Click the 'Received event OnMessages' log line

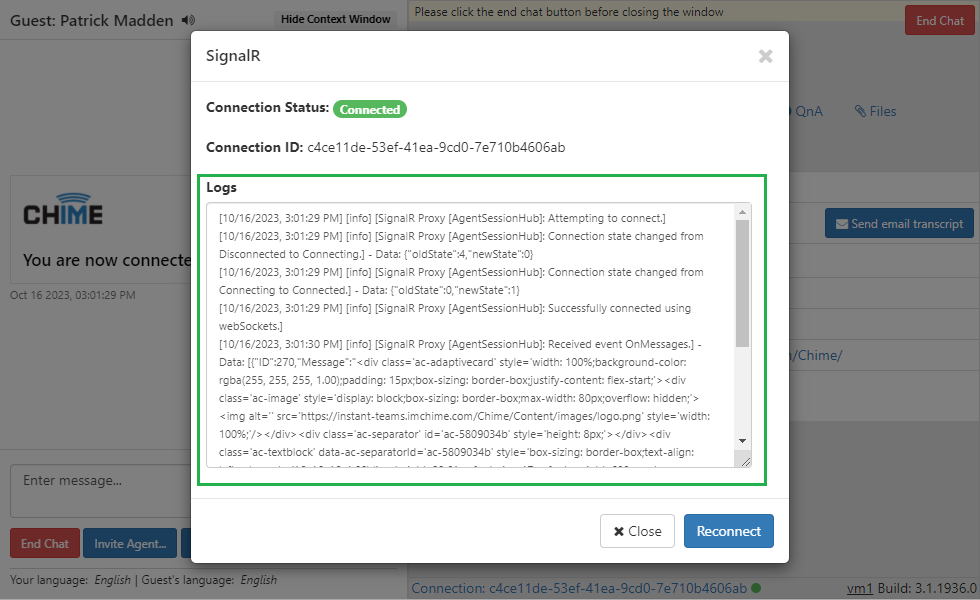pos(460,344)
